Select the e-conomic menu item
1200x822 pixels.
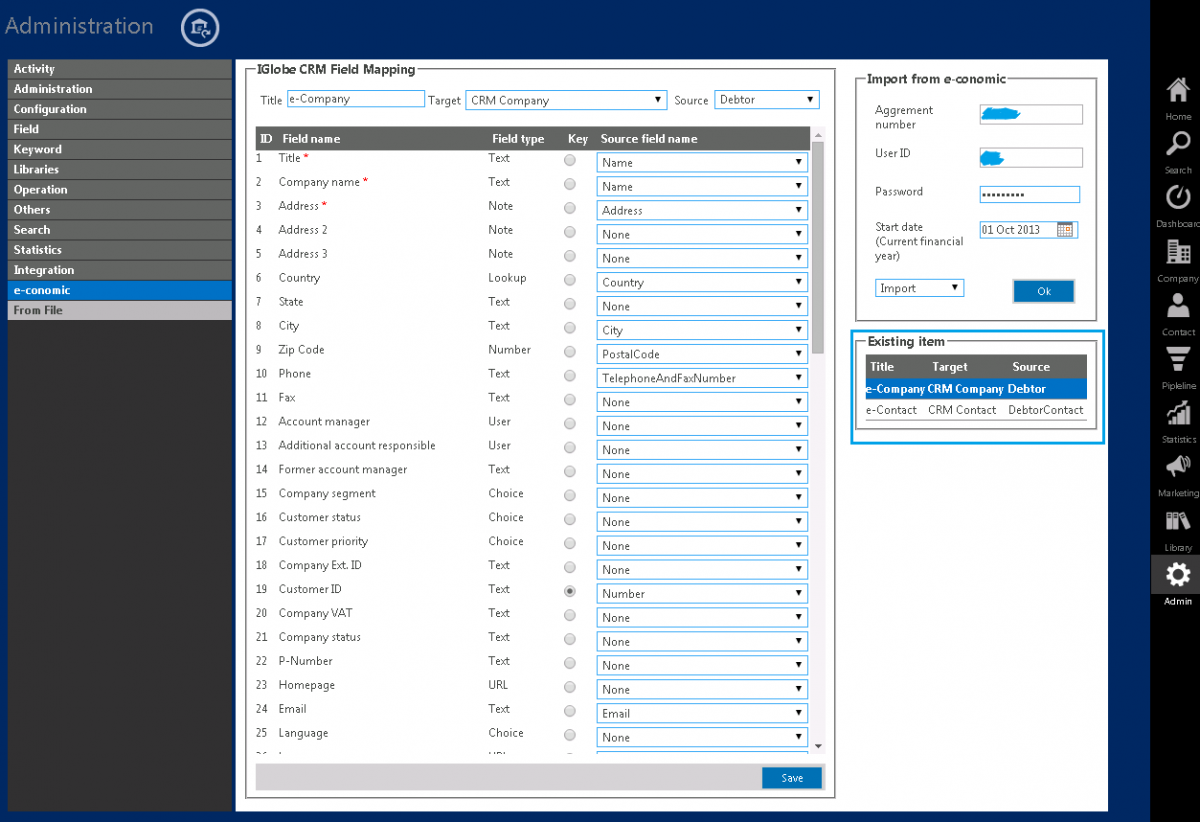tap(120, 290)
